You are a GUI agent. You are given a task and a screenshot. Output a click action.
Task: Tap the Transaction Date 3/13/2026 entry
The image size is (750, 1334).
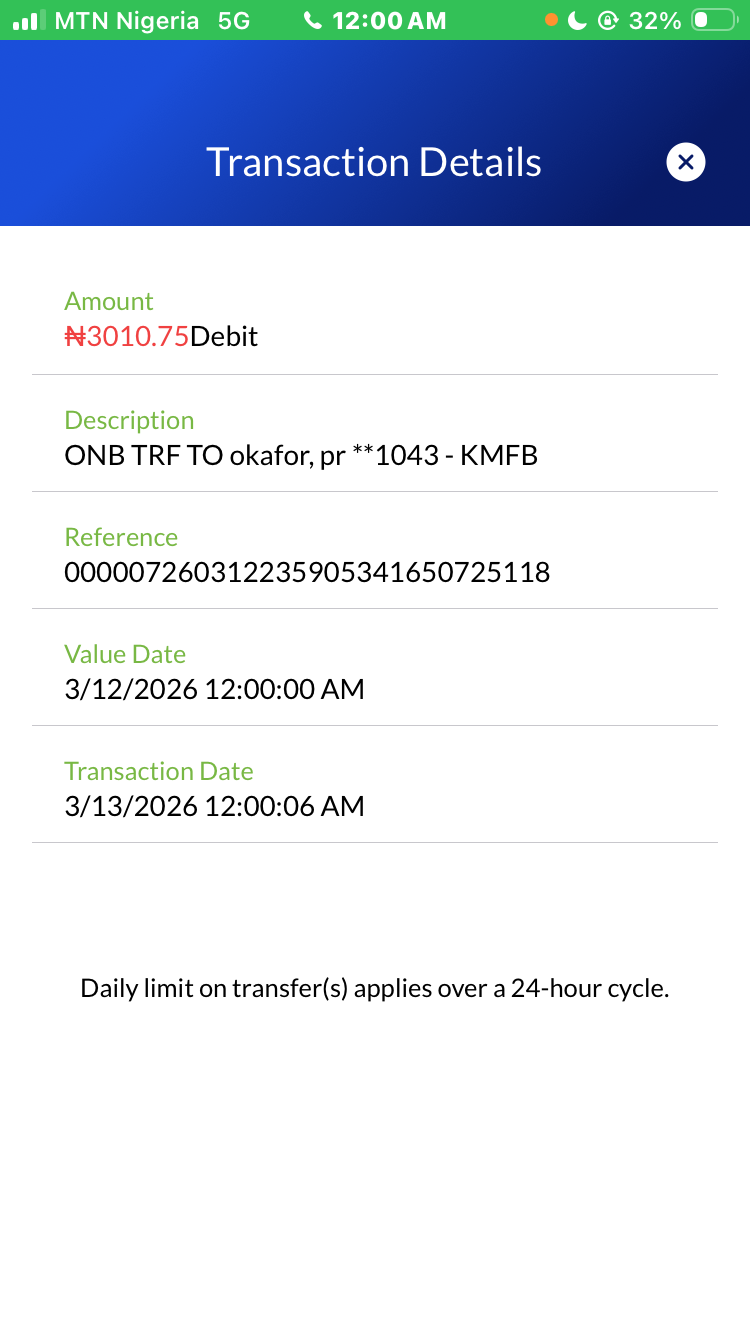pyautogui.click(x=214, y=806)
